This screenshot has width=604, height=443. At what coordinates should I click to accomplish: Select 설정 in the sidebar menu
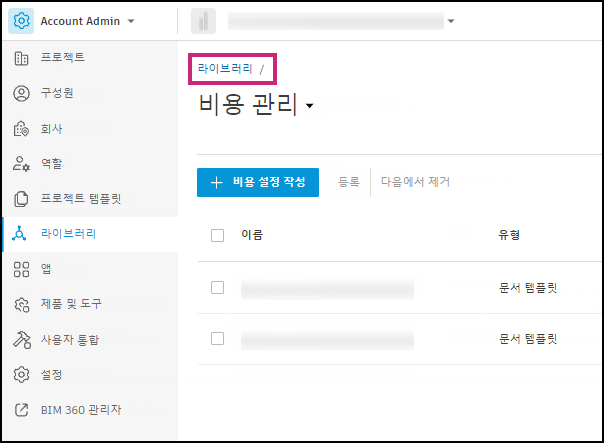point(52,374)
